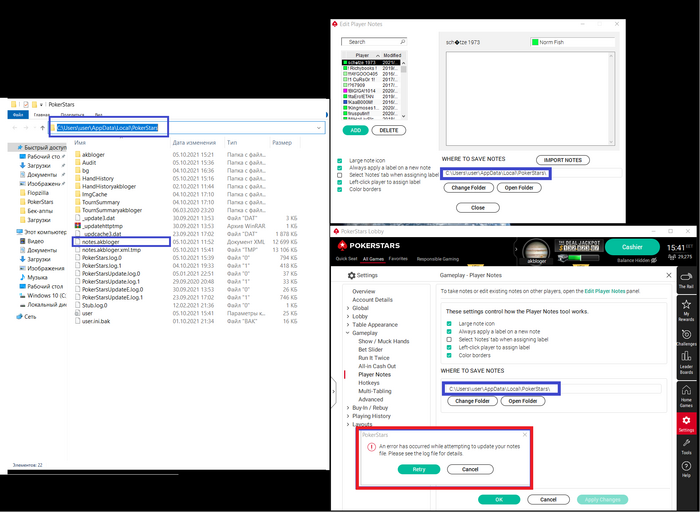Screen dimensions: 700x512
Task: Click the player list scrollbar down arrow
Action: [x=404, y=116]
